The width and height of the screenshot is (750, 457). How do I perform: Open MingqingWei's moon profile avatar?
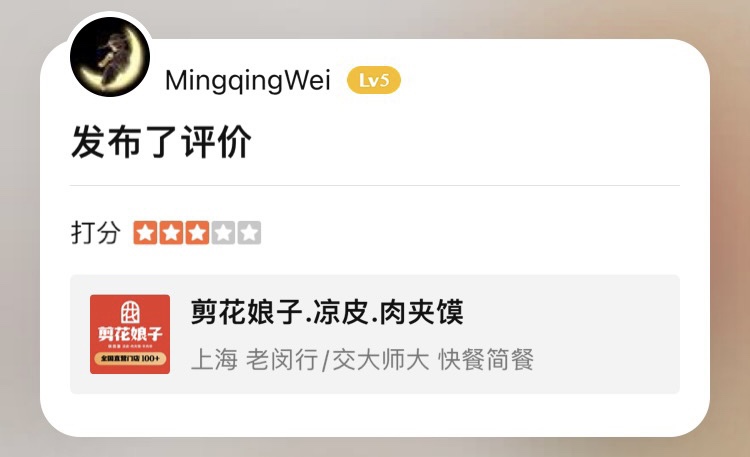pos(110,56)
